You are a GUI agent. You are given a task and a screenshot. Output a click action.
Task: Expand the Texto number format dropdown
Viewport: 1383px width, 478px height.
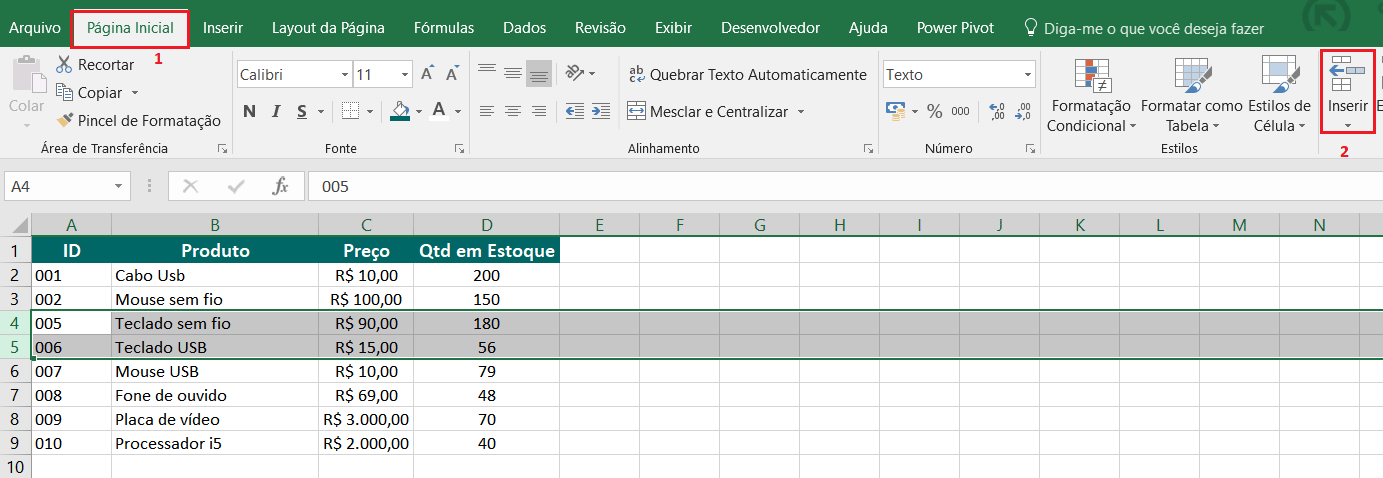(x=1028, y=75)
